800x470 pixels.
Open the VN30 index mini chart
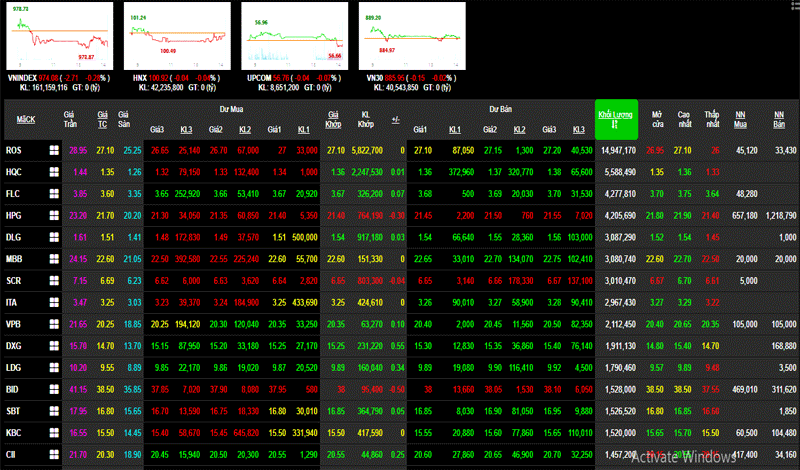412,36
